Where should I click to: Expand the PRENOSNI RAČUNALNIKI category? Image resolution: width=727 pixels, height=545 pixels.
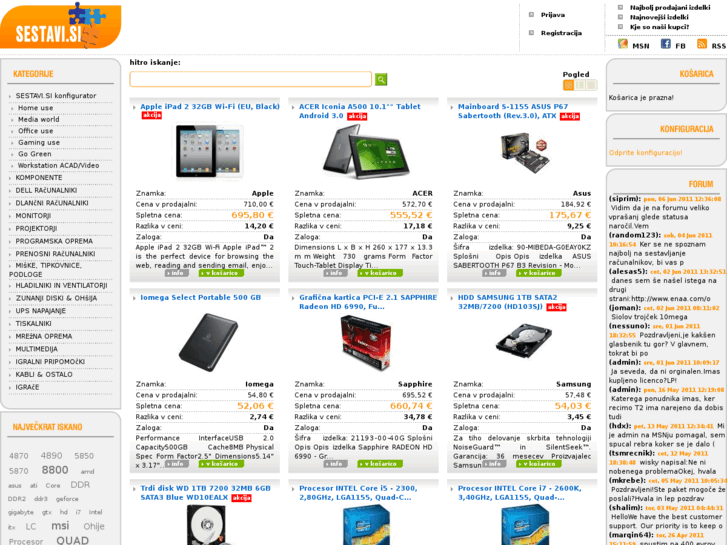pos(55,254)
